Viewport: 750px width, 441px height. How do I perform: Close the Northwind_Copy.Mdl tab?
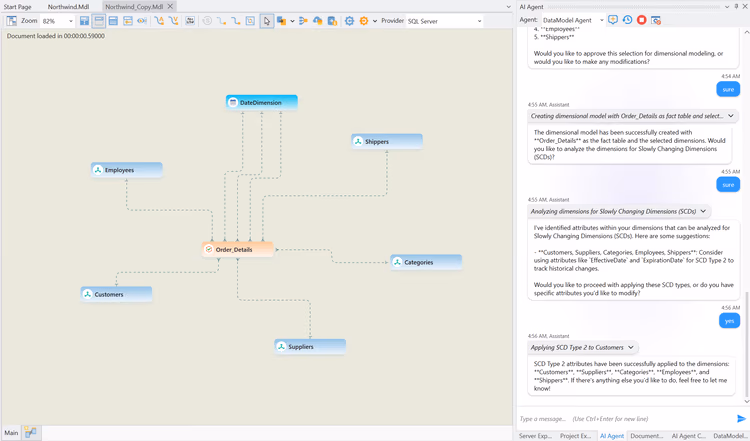click(x=170, y=6)
